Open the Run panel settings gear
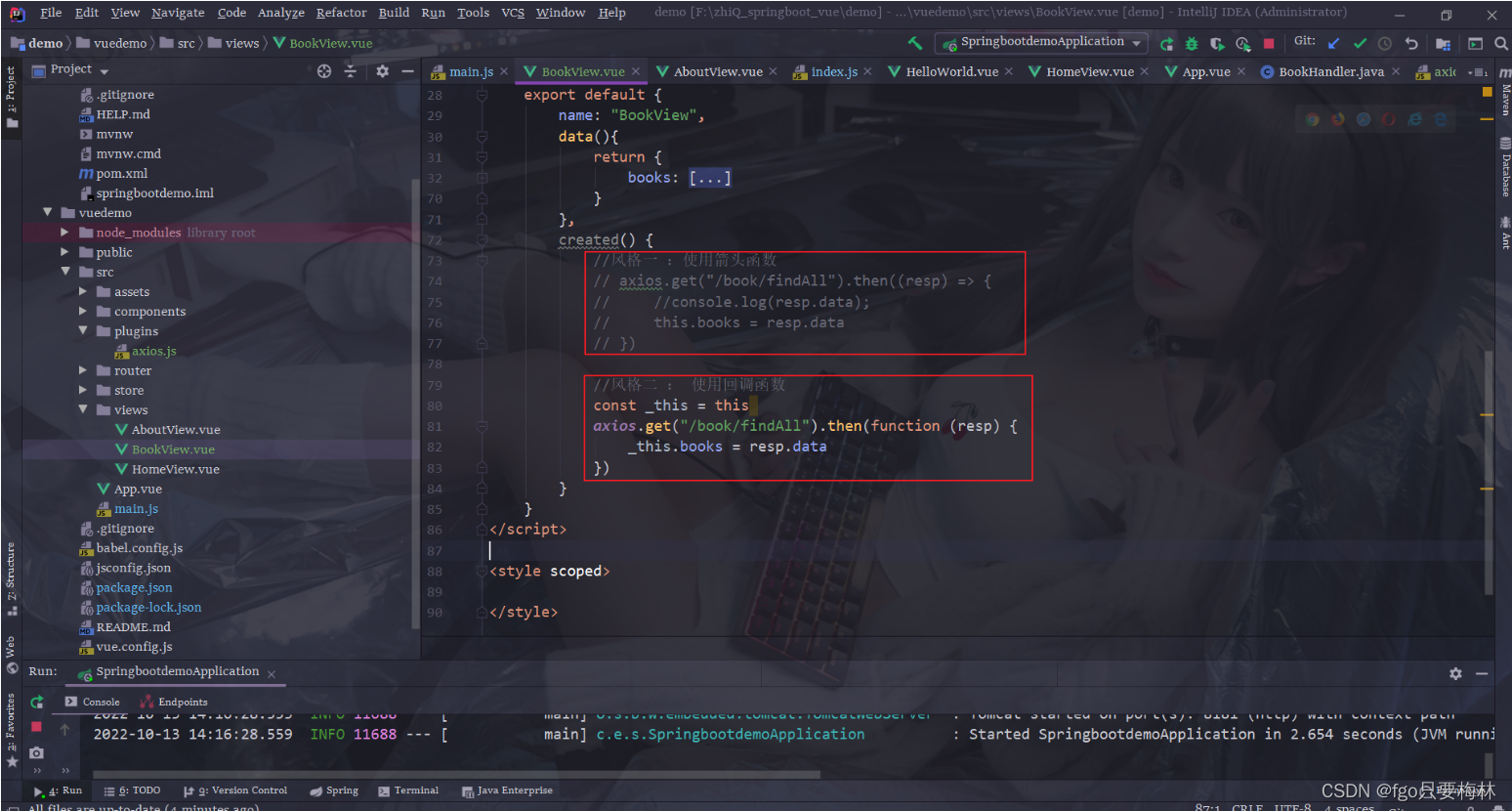This screenshot has width=1512, height=811. click(1455, 673)
